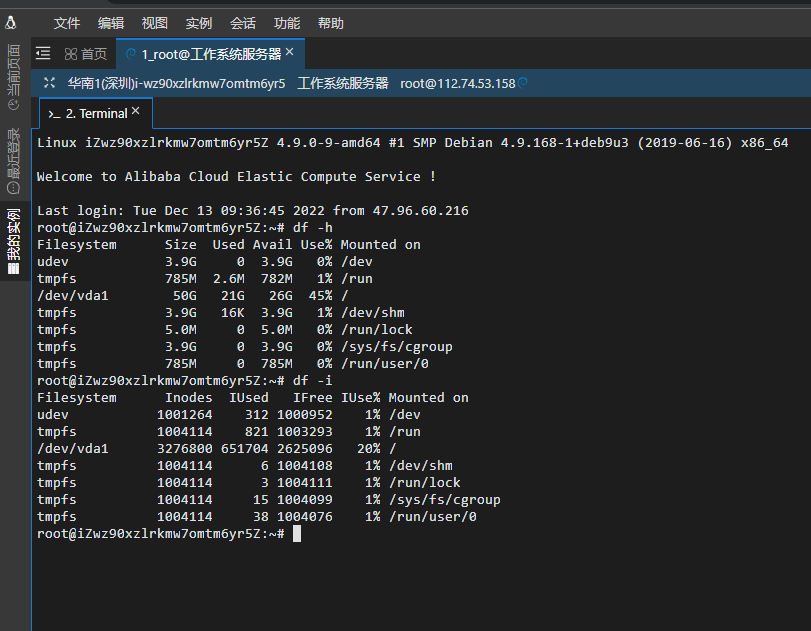Viewport: 811px width, 631px height.
Task: Click the Linux kernel version line
Action: tap(412, 143)
